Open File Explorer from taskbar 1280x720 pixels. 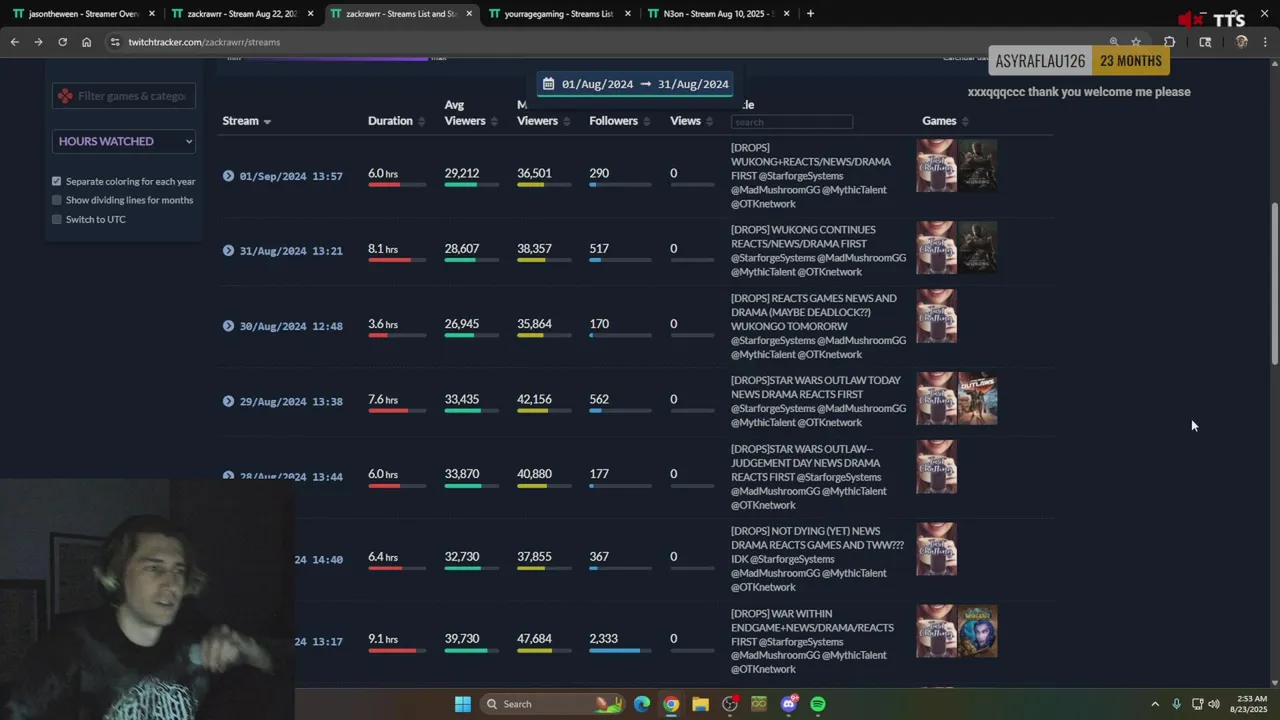700,704
